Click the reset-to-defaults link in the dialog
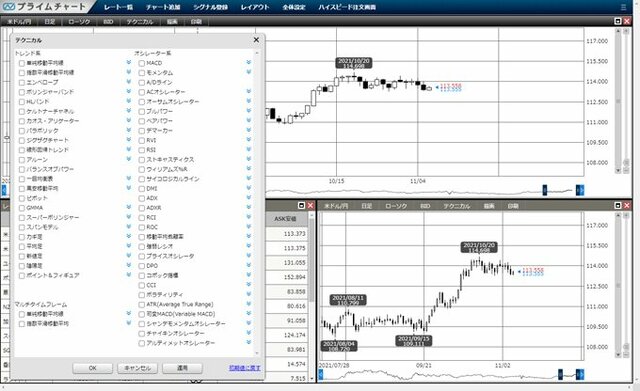This screenshot has height=391, width=640. click(x=244, y=368)
